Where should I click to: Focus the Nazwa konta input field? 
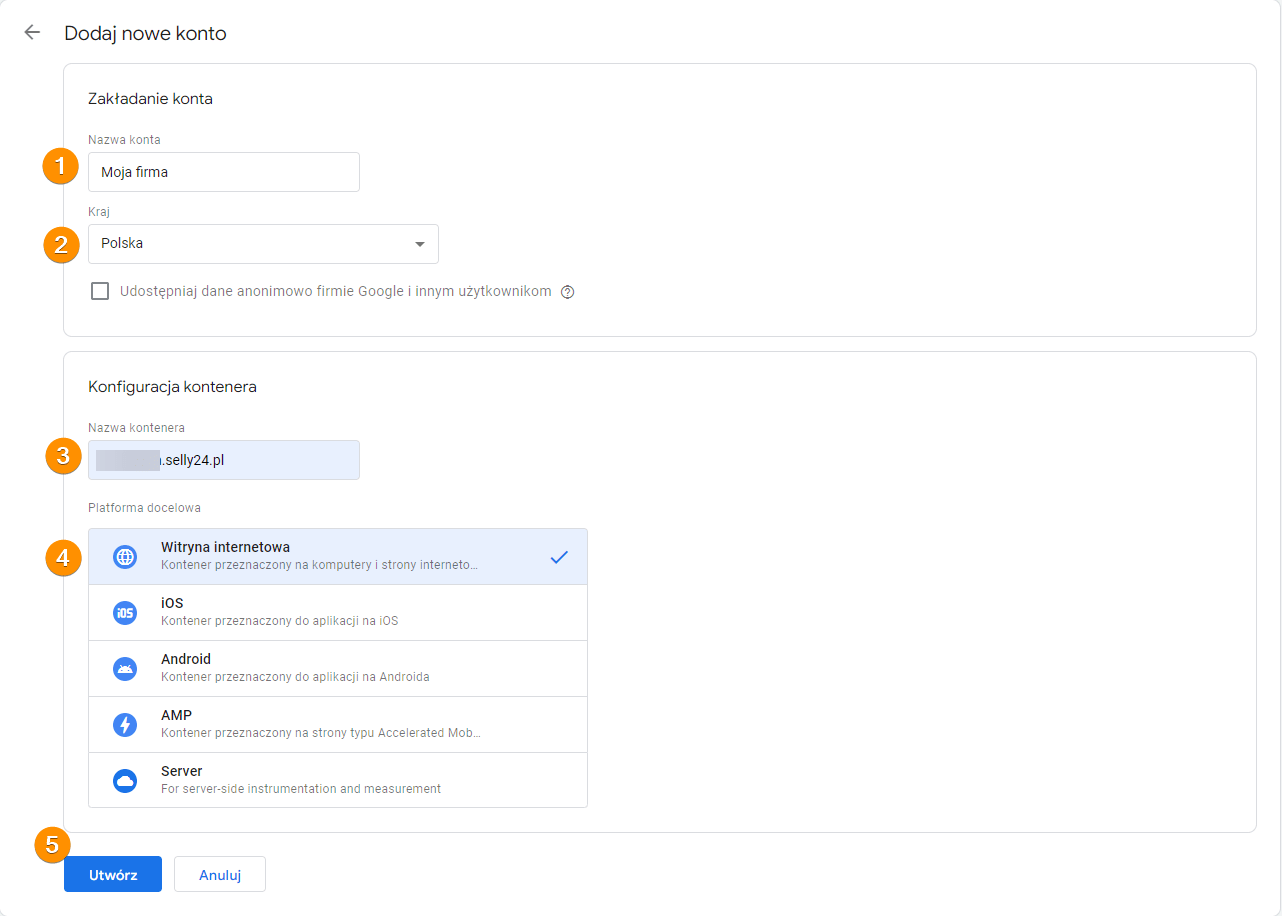[223, 172]
